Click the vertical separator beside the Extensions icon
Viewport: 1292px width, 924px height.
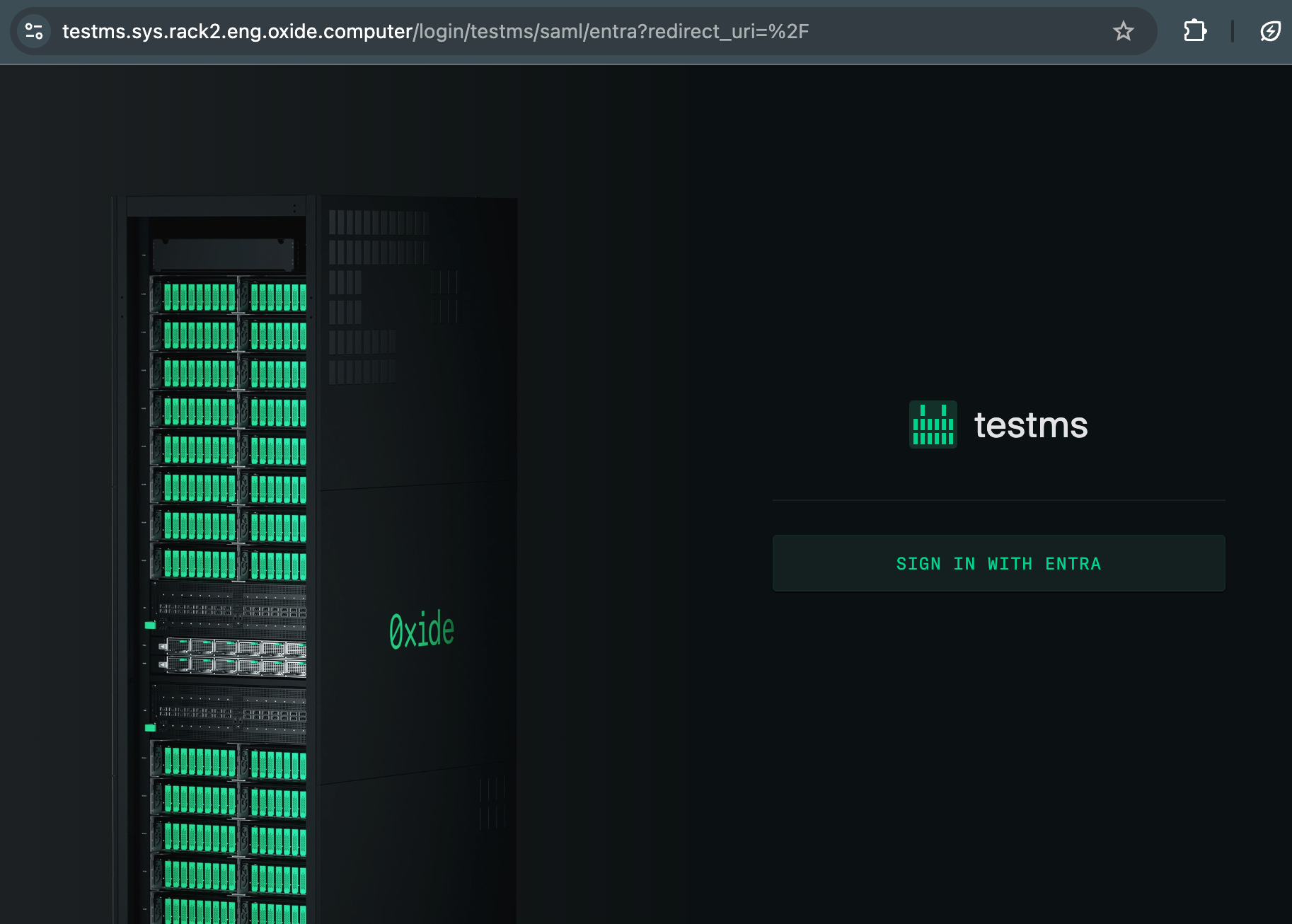pos(1232,31)
